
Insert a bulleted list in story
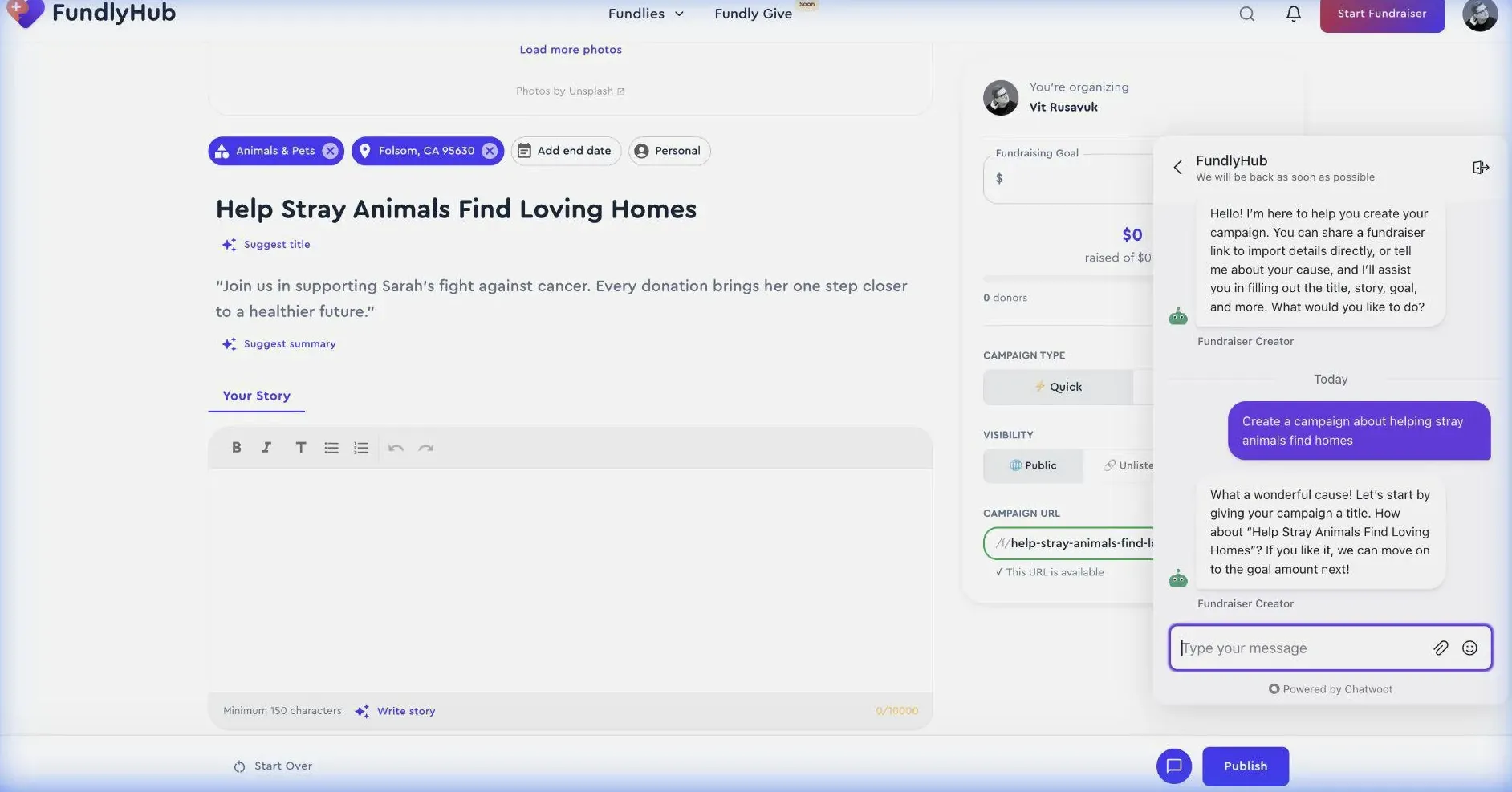pyautogui.click(x=331, y=448)
